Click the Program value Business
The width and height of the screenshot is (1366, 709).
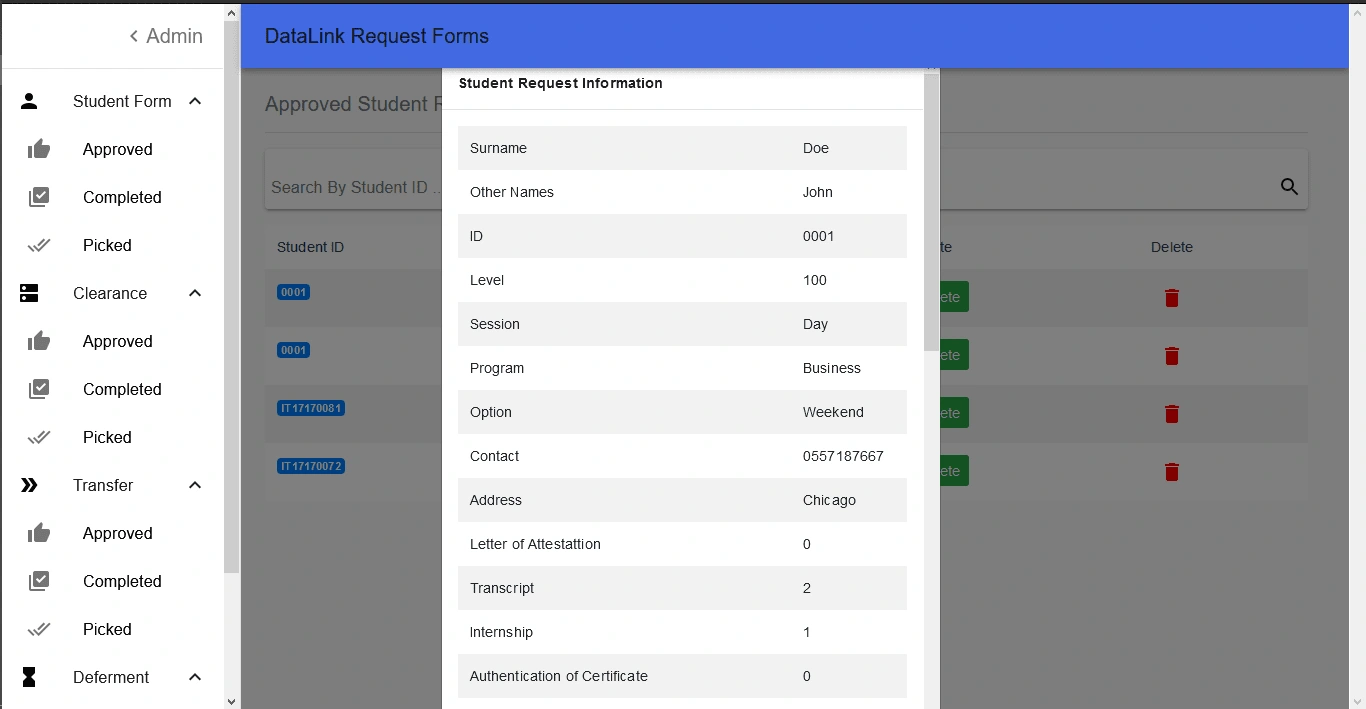(832, 368)
